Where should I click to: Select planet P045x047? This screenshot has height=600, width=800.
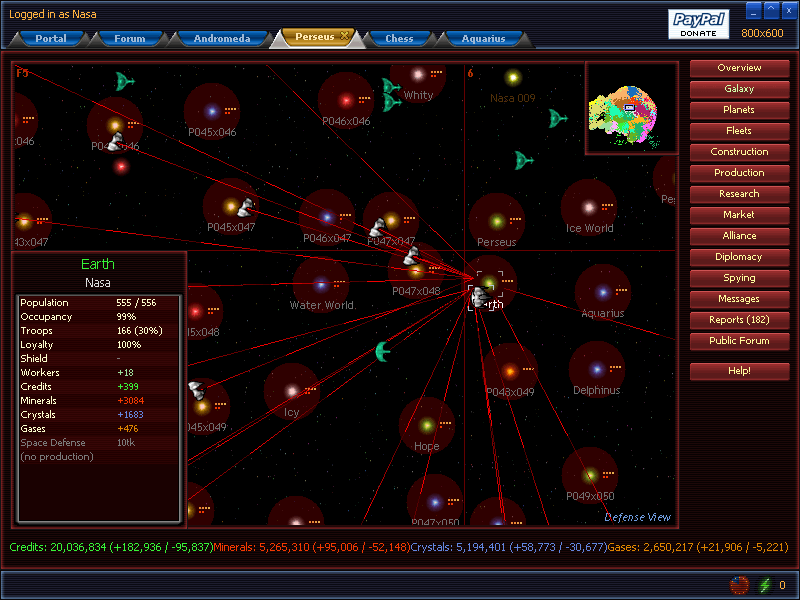pyautogui.click(x=230, y=206)
